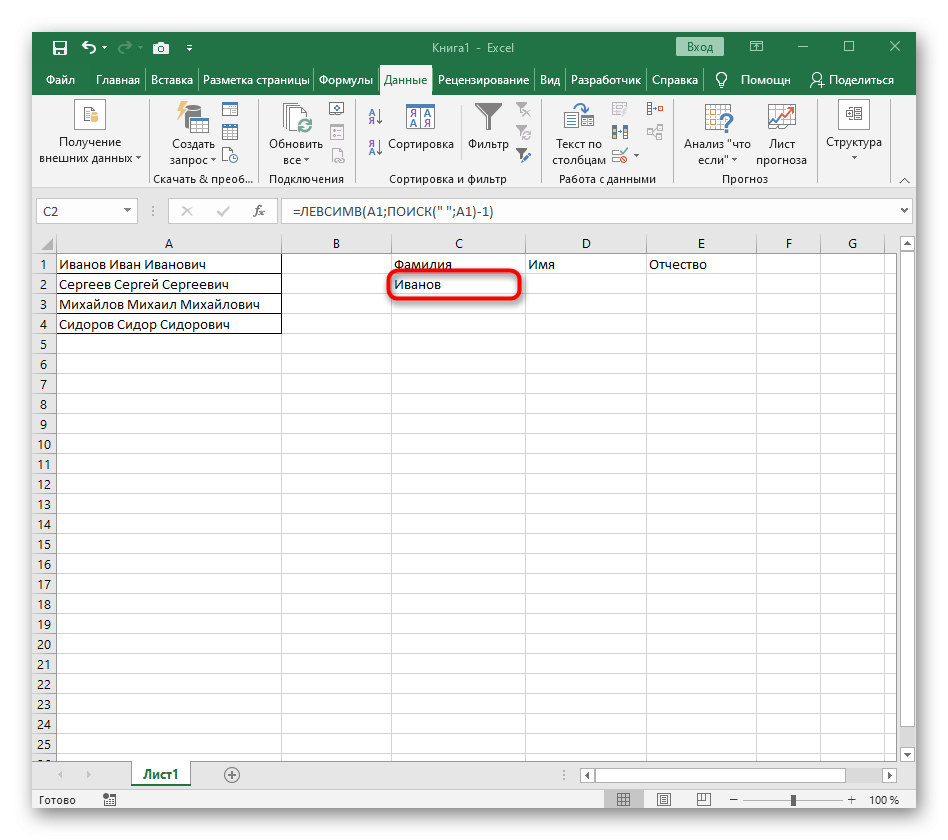Click the Share button
Screen dimensions: 948x840
(x=852, y=80)
